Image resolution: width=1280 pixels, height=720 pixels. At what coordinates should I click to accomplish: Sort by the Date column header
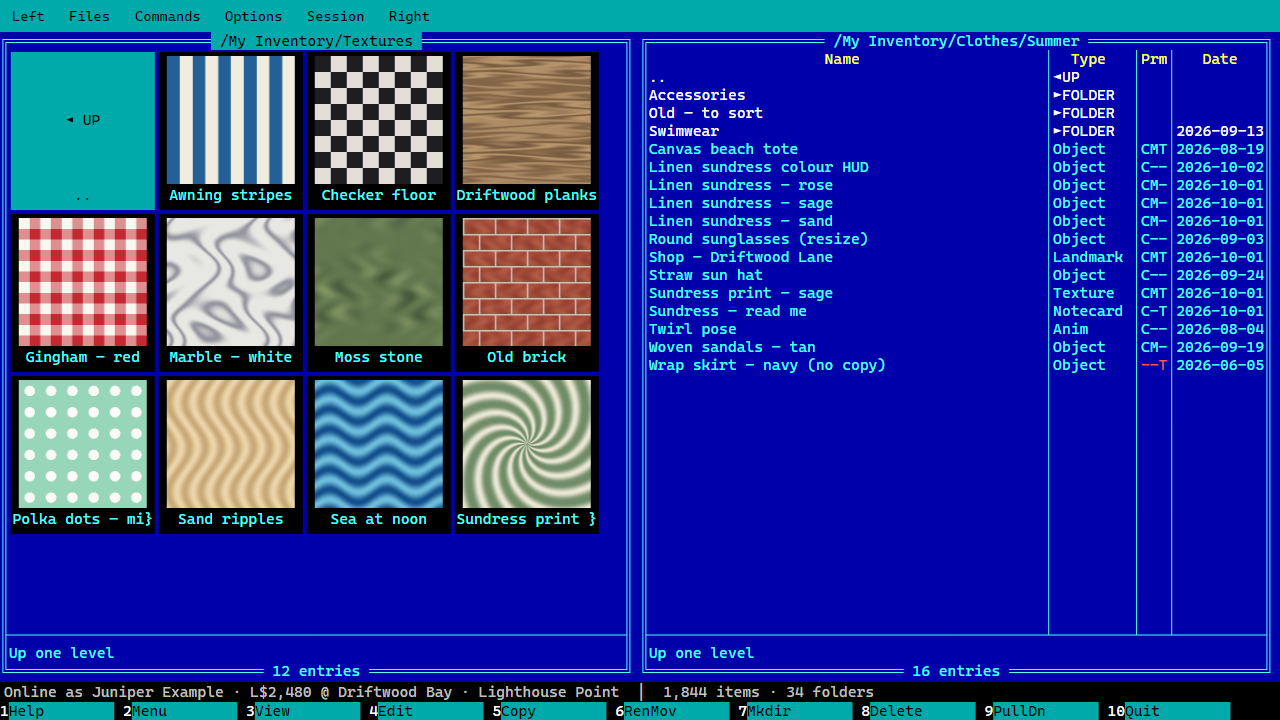(1220, 59)
